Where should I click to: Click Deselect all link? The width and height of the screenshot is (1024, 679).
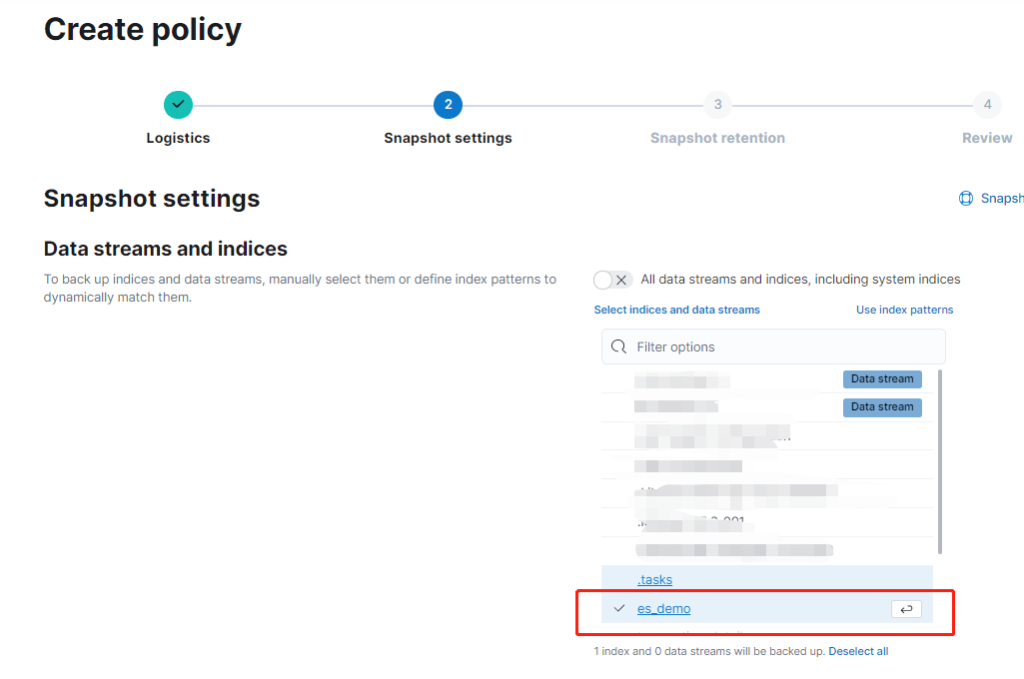(x=858, y=652)
